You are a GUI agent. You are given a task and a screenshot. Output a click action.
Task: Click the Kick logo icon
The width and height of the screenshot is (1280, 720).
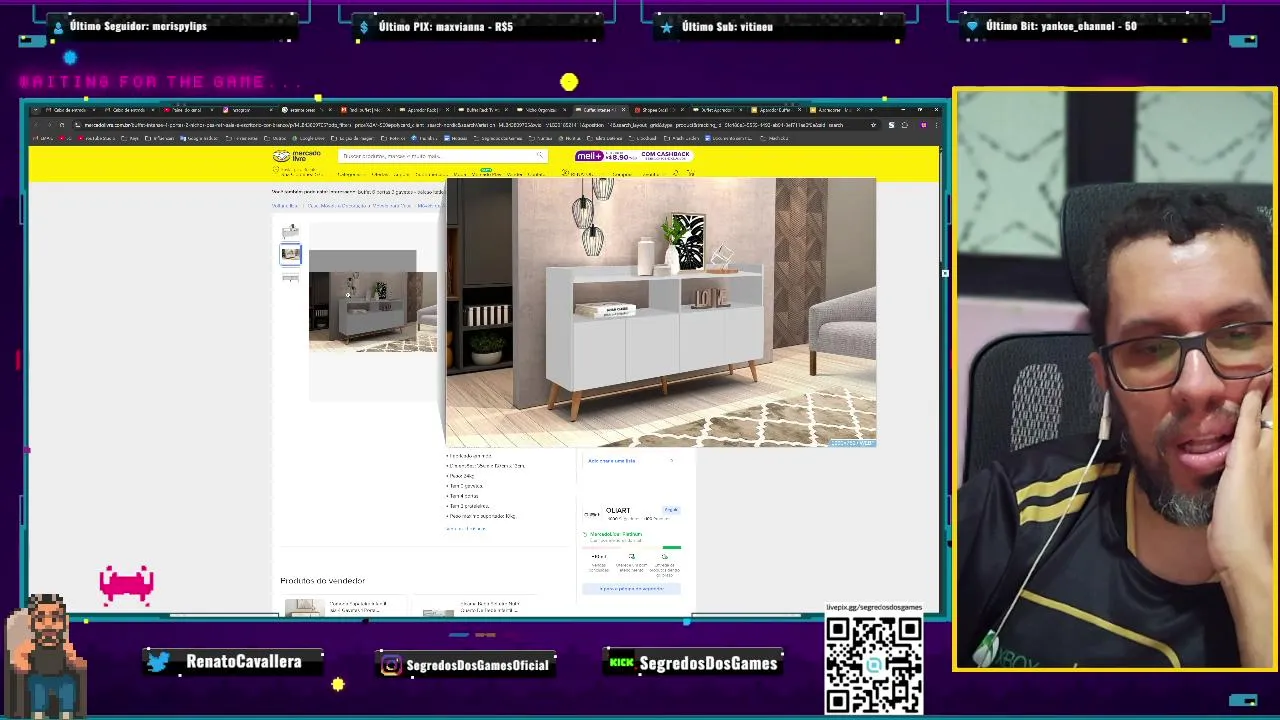pos(622,662)
